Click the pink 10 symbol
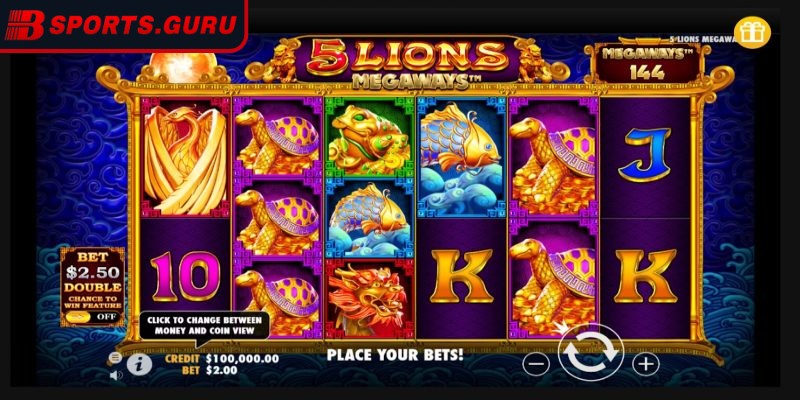The image size is (800, 400). [185, 277]
